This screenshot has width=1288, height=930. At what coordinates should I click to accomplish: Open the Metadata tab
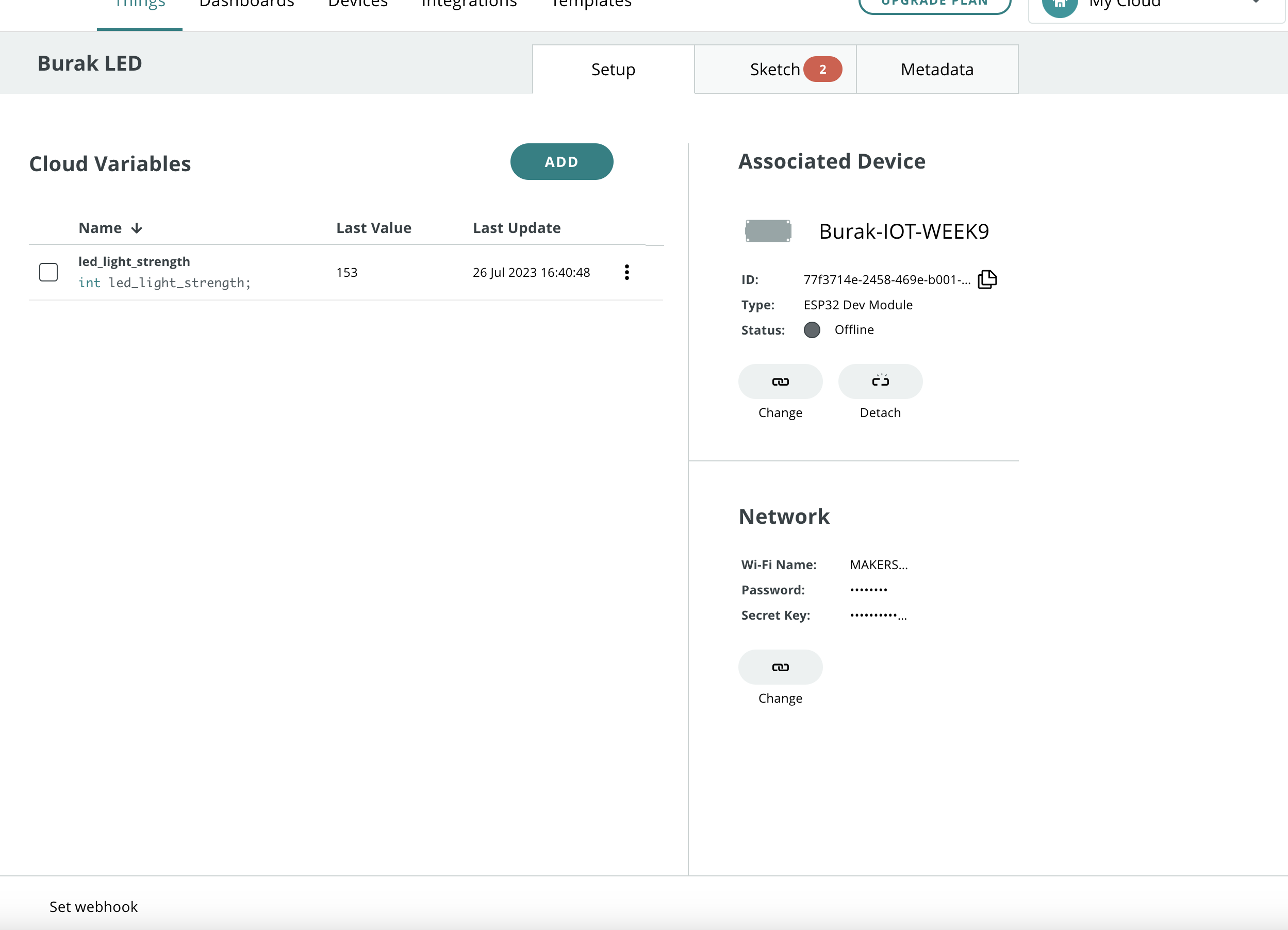(x=936, y=69)
